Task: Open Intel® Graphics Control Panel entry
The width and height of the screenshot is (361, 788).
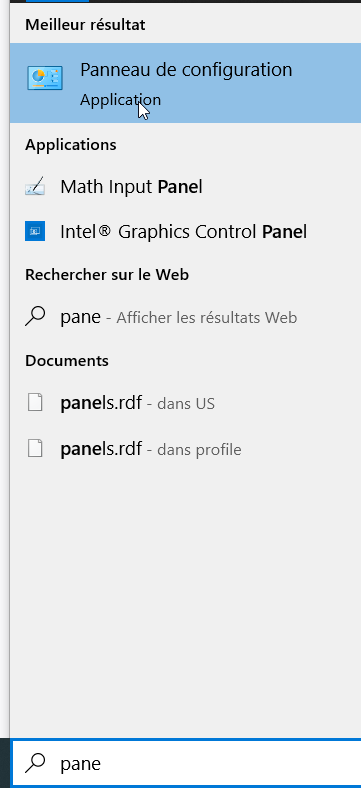Action: [x=186, y=232]
